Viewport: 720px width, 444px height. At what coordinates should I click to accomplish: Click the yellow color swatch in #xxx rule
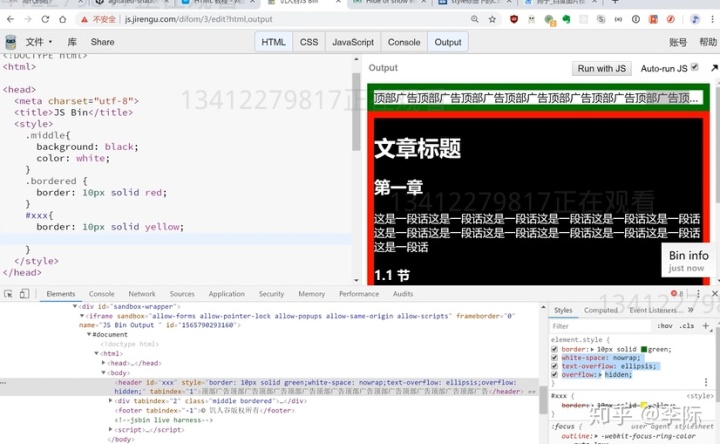644,405
